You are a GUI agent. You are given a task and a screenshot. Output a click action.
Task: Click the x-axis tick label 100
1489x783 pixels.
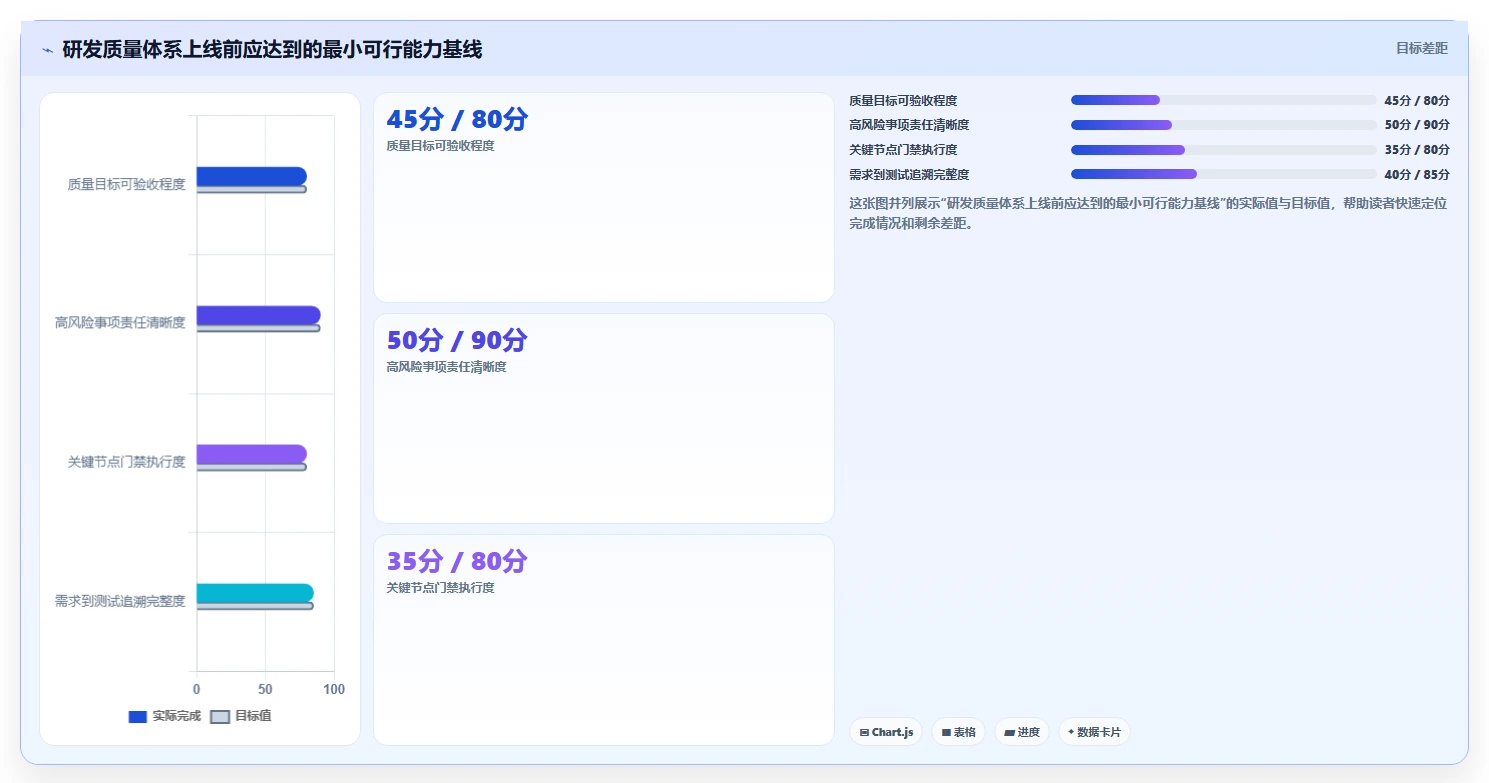334,690
